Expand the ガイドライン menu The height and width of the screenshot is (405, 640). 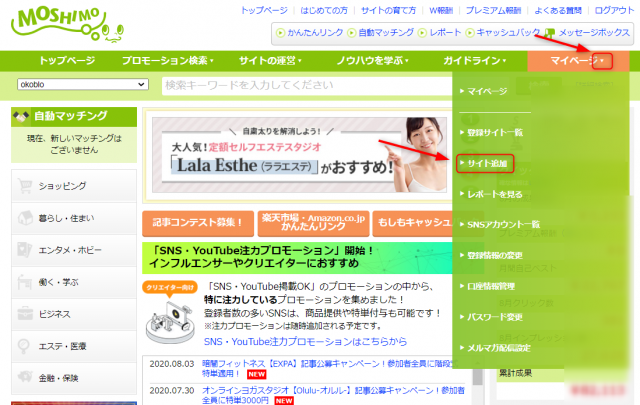tap(475, 61)
